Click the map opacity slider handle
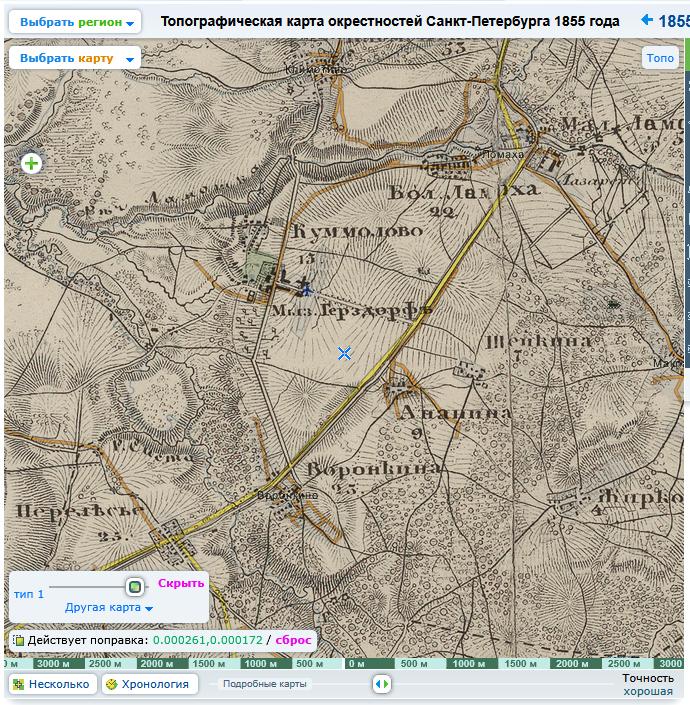The height and width of the screenshot is (705, 690). [x=134, y=587]
